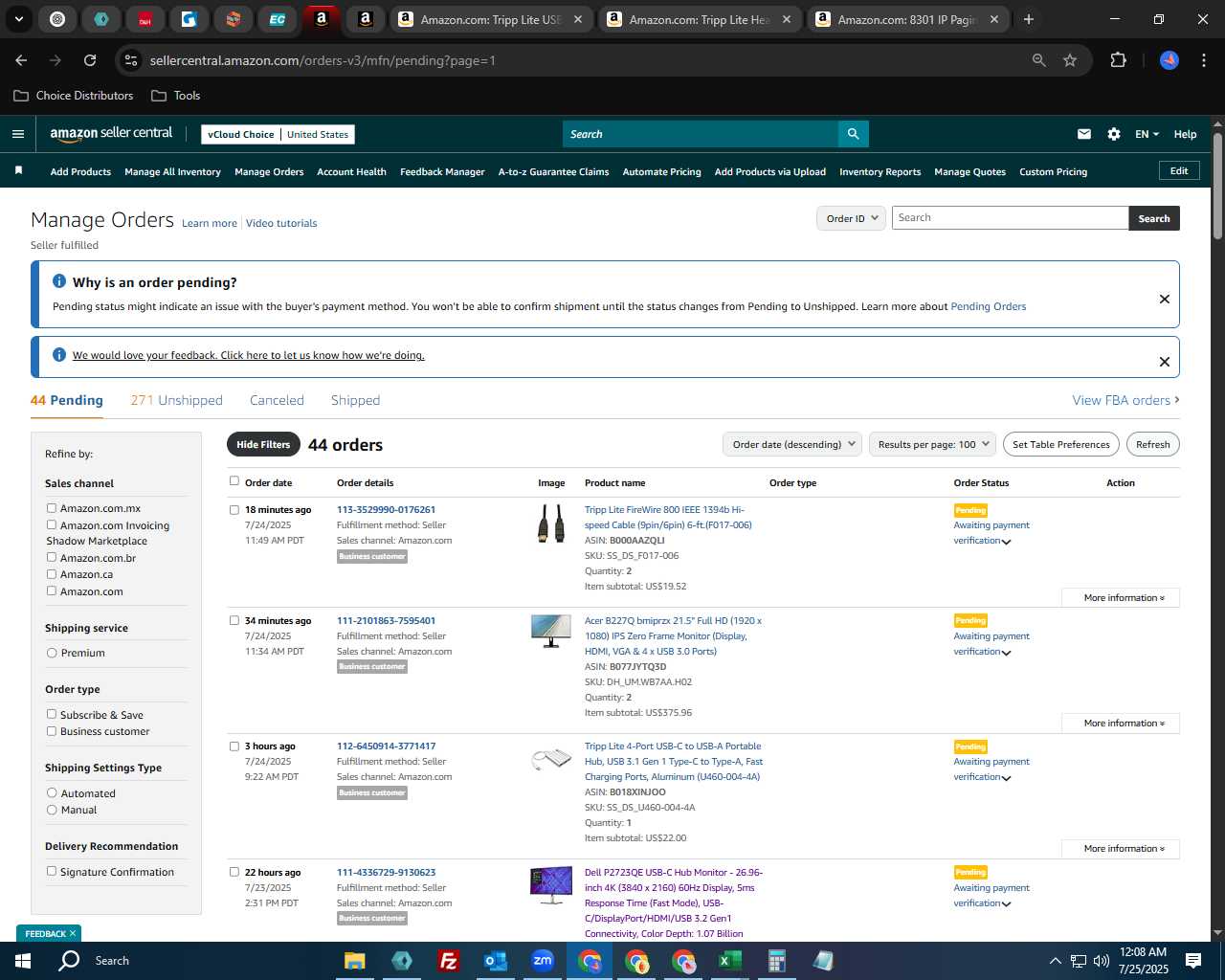Check the Amazon.com.br filter
1225x980 pixels.
(x=52, y=557)
